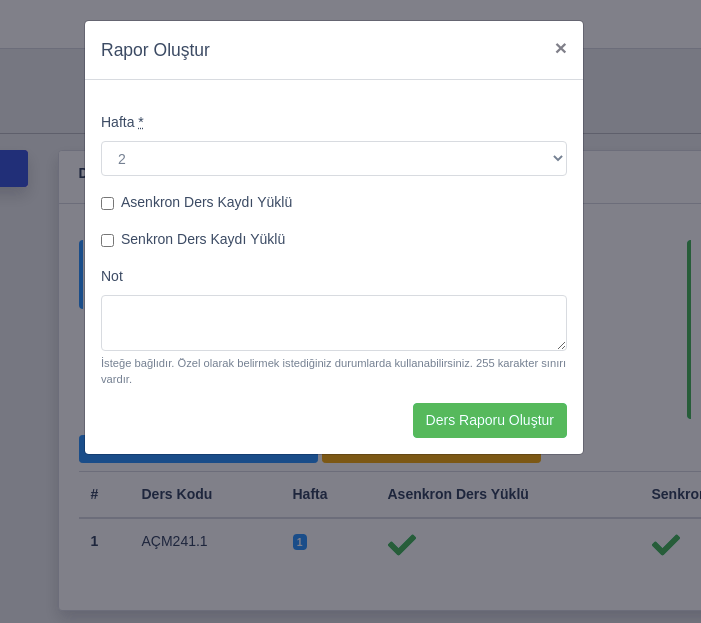Click the # column header
The width and height of the screenshot is (701, 623).
tap(94, 494)
